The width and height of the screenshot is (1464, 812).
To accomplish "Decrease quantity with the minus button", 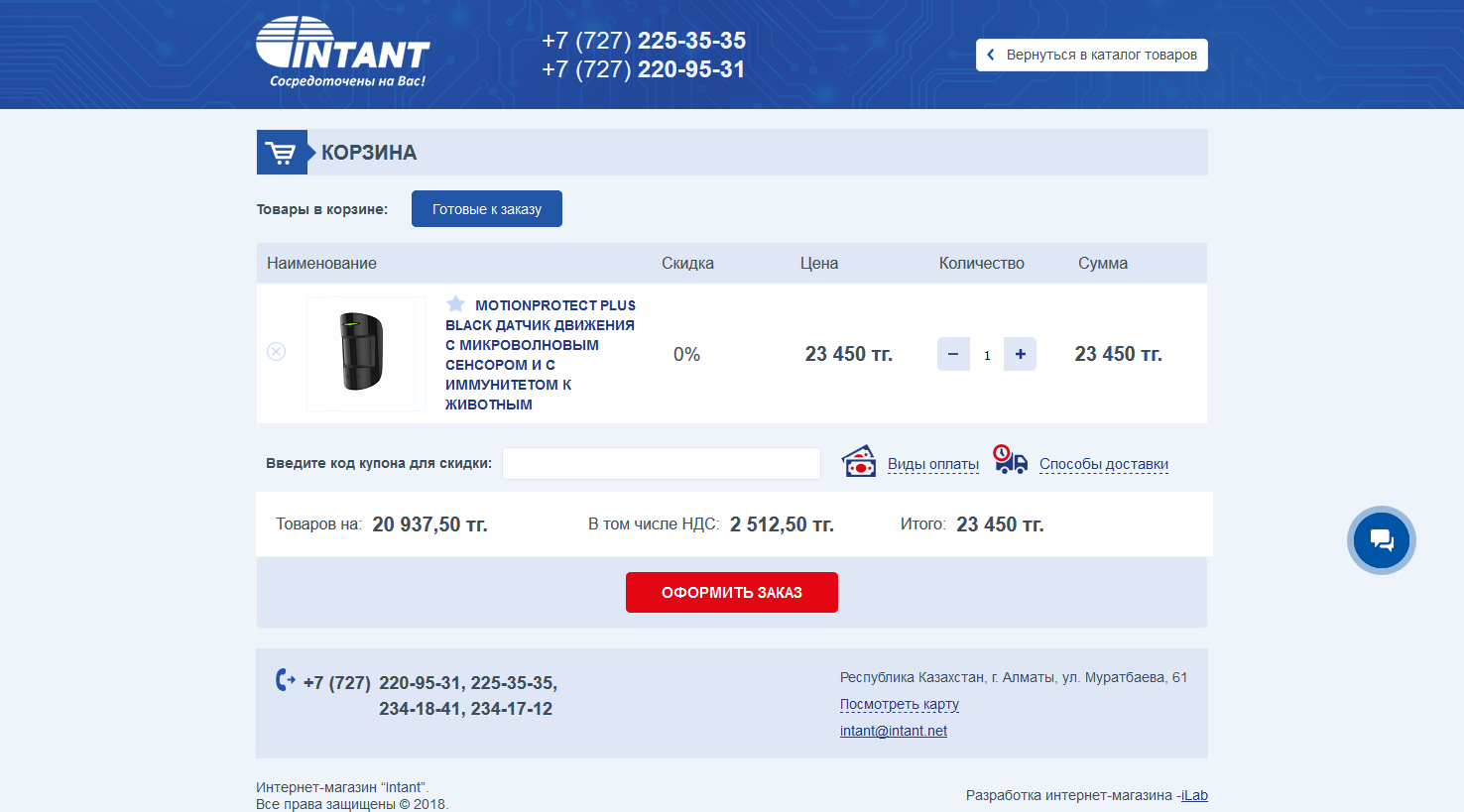I will coord(953,354).
